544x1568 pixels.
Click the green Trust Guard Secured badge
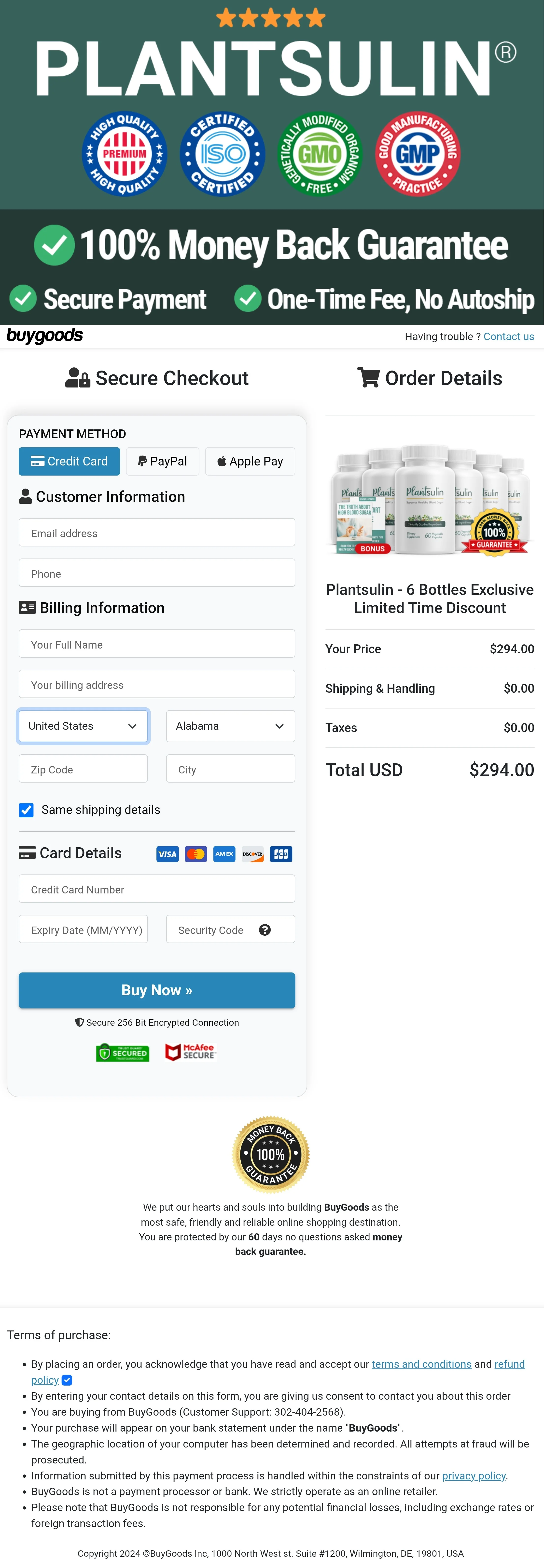tap(123, 1052)
